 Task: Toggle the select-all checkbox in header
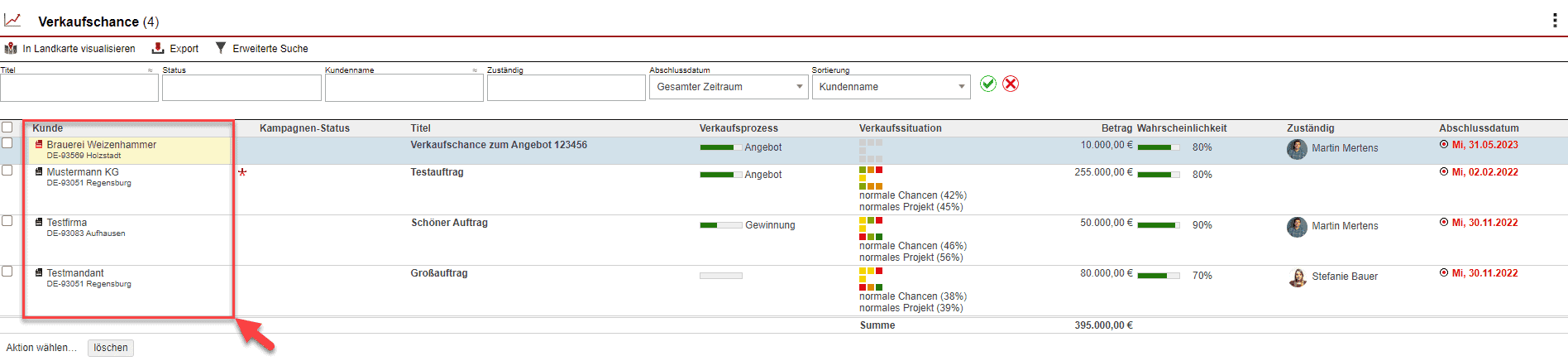coord(7,128)
